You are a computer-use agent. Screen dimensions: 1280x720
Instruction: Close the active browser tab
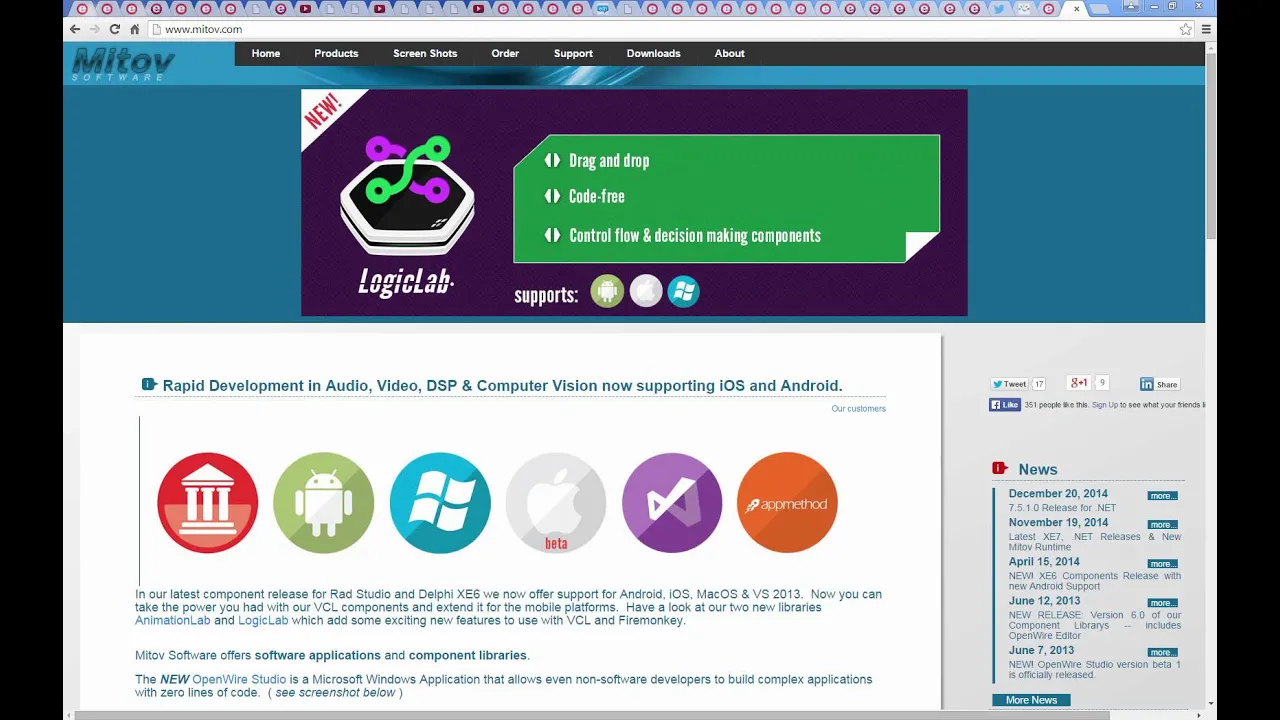pyautogui.click(x=1077, y=9)
